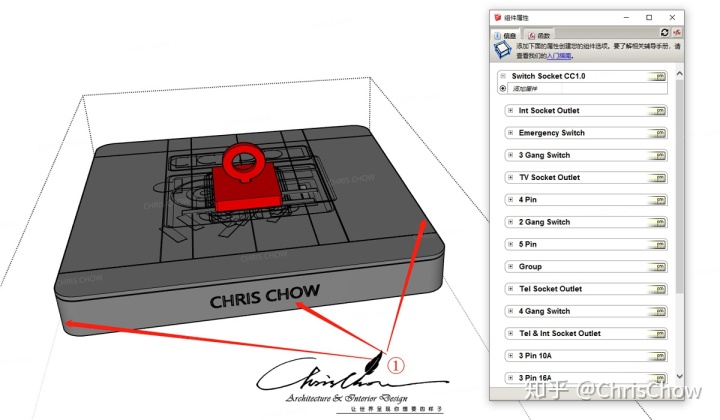Select the 4 Pin name
Viewport: 720px width, 420px height.
(x=528, y=200)
